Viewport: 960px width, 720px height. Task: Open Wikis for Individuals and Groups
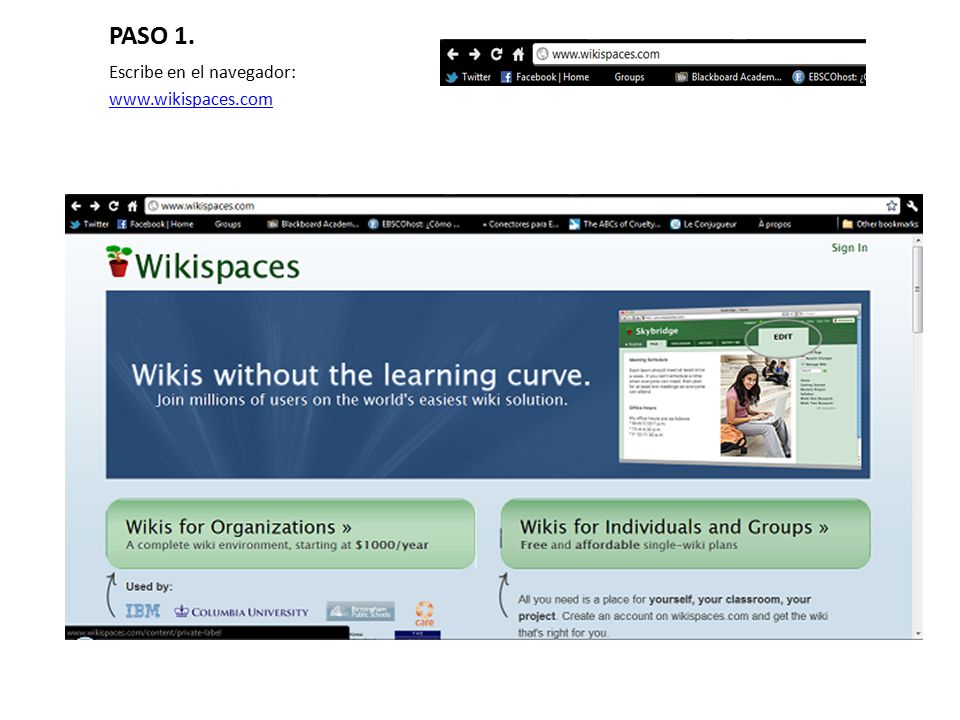click(x=685, y=534)
